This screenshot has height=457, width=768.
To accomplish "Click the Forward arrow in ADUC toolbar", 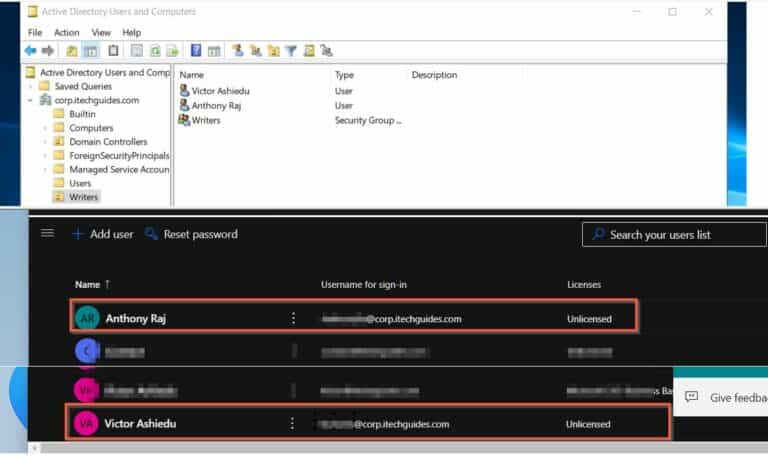I will pos(48,50).
